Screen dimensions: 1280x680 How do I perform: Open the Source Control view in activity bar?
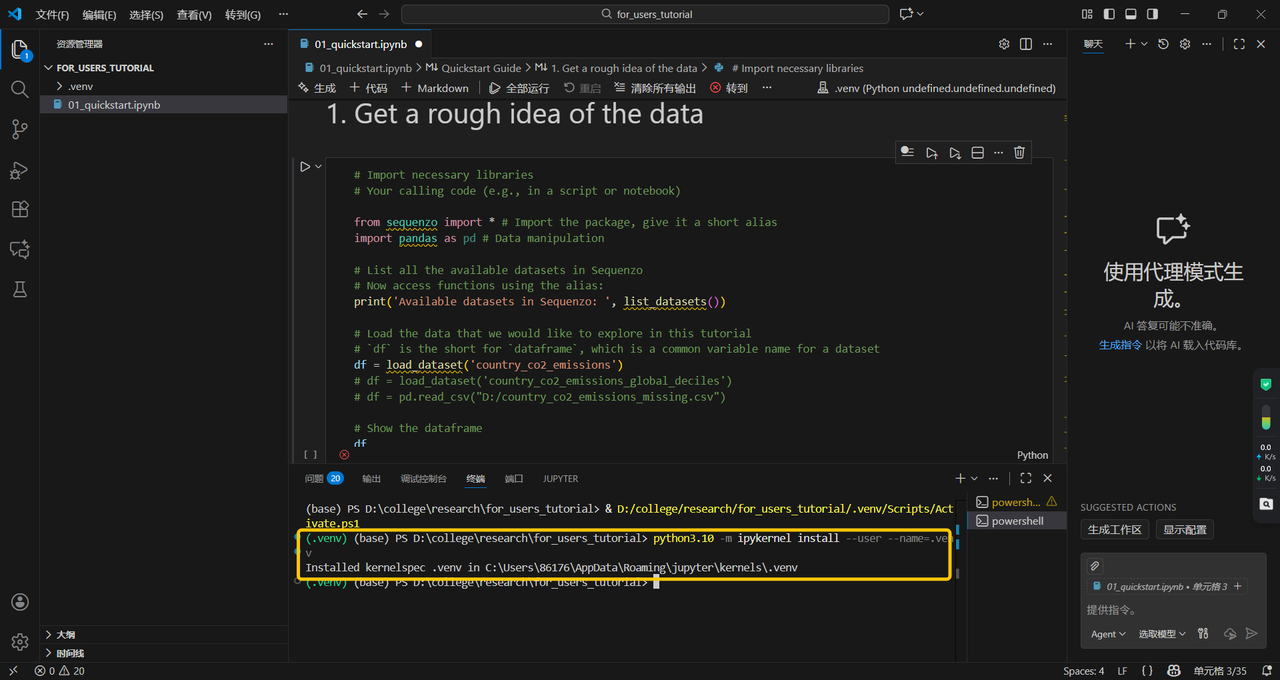coord(19,129)
